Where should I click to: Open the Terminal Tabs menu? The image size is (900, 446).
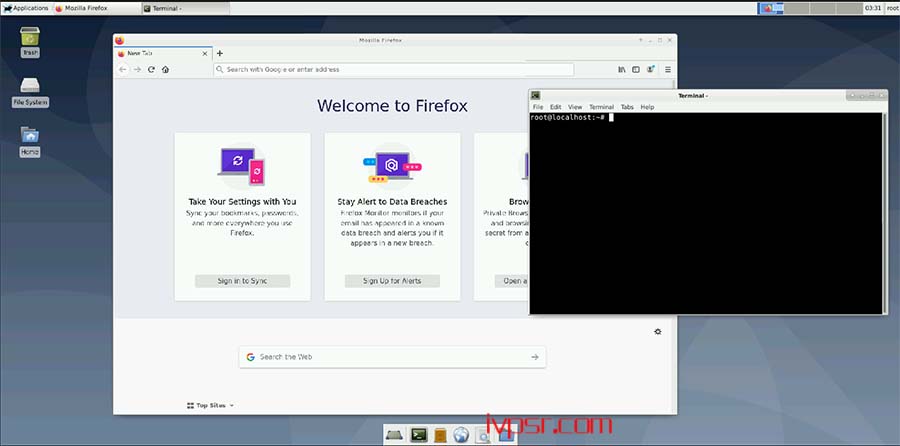tap(627, 107)
